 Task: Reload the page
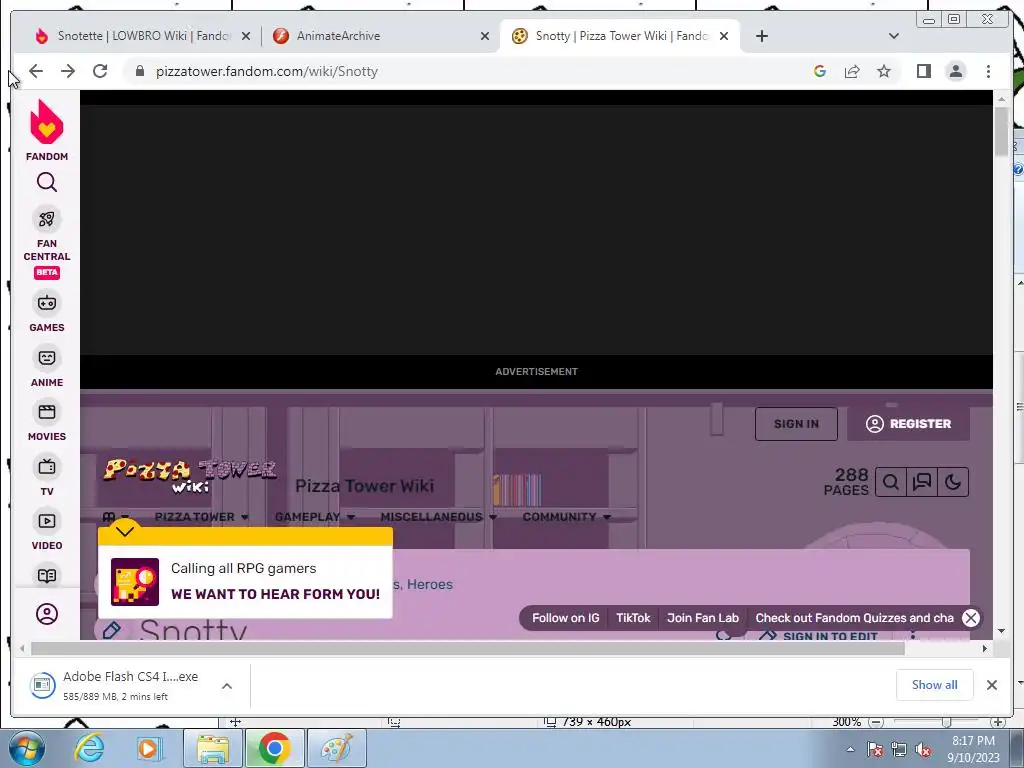(100, 71)
